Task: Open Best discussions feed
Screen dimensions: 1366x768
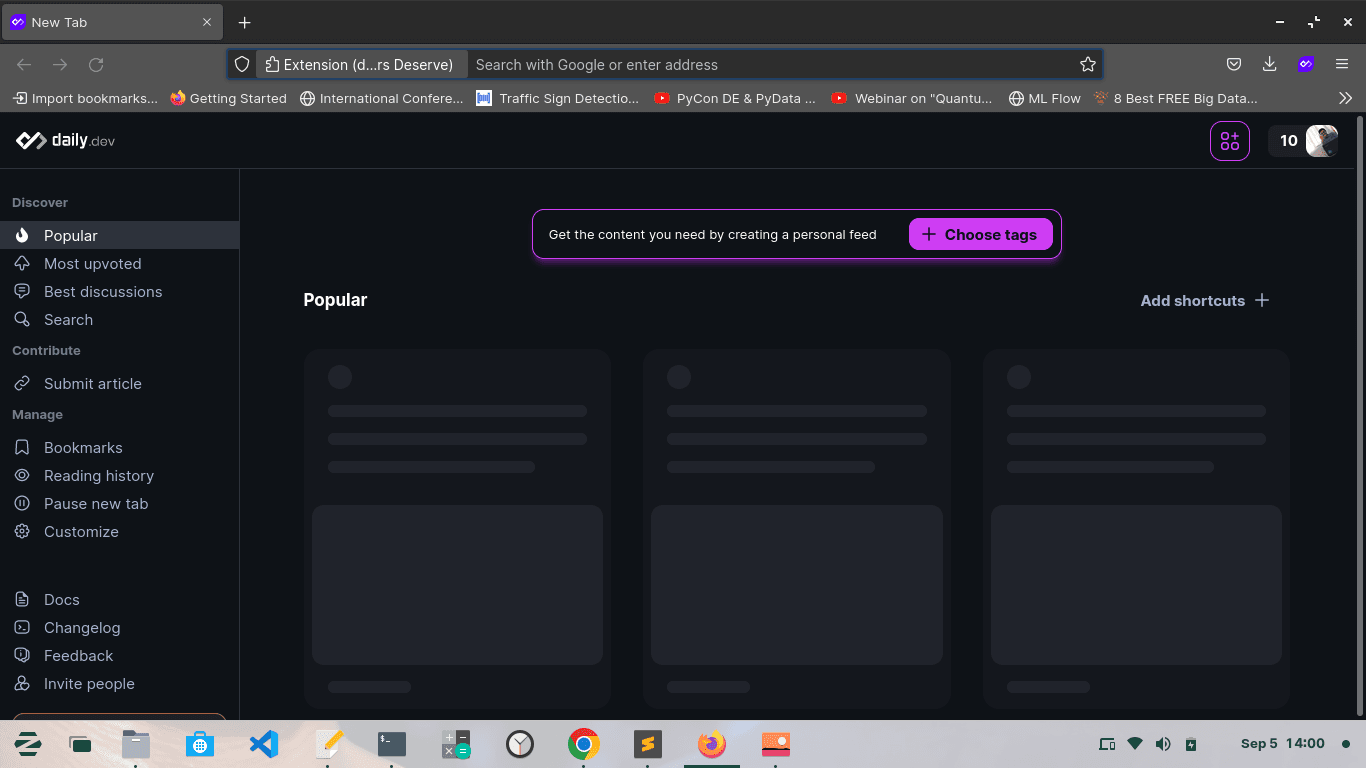Action: (x=102, y=292)
